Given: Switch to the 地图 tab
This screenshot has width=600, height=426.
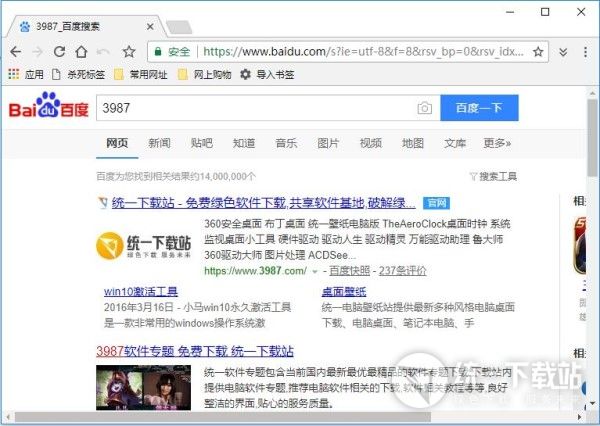Looking at the screenshot, I should click(413, 143).
